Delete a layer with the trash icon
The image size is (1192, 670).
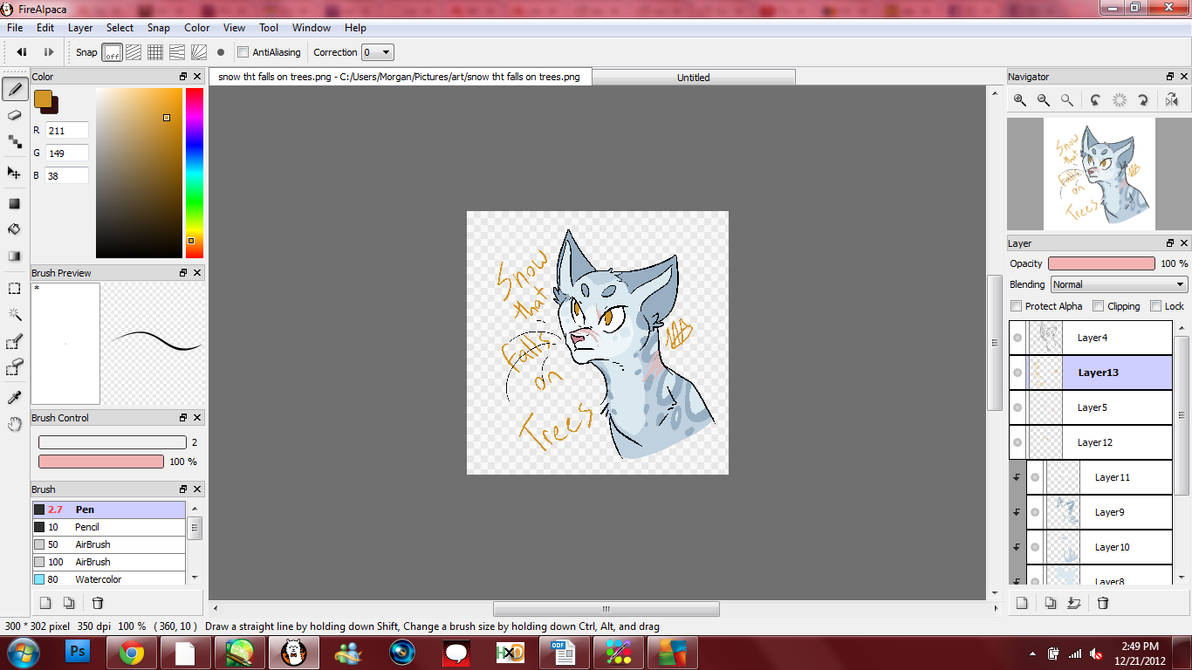[x=1102, y=602]
